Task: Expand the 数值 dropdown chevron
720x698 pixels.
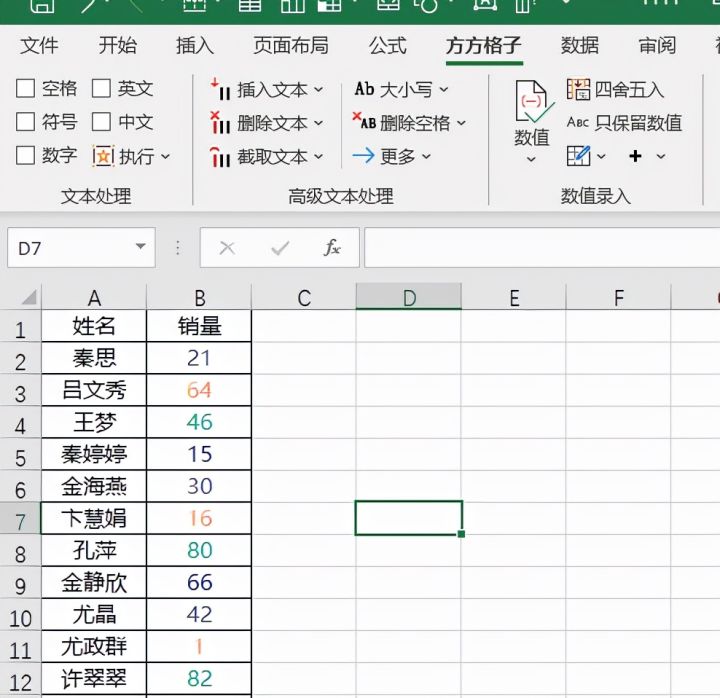Action: coord(531,159)
